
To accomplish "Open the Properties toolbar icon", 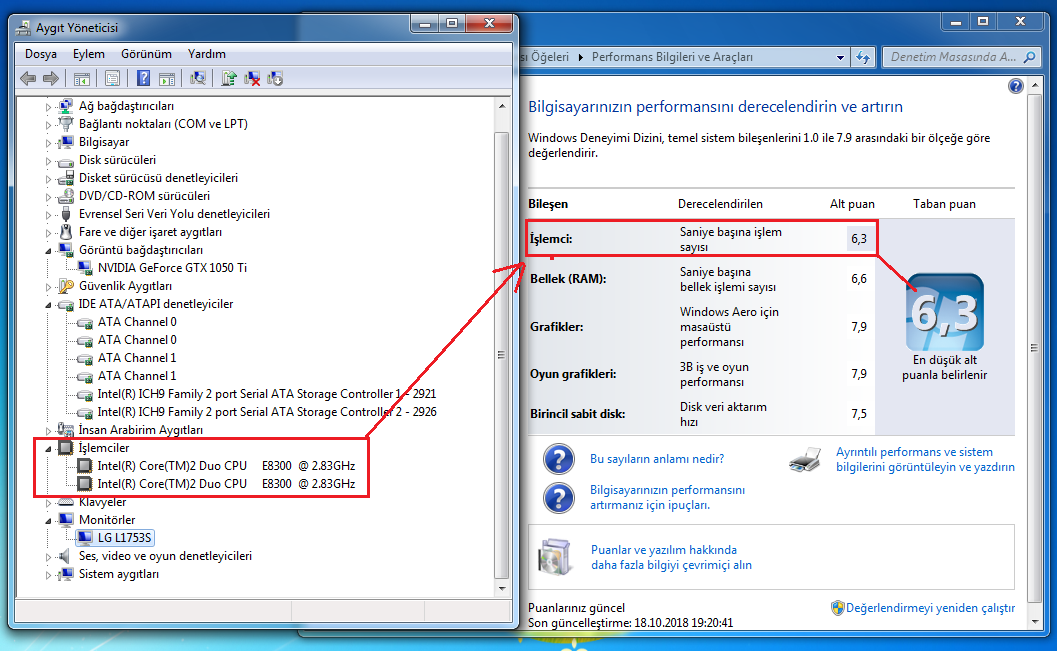I will 112,79.
